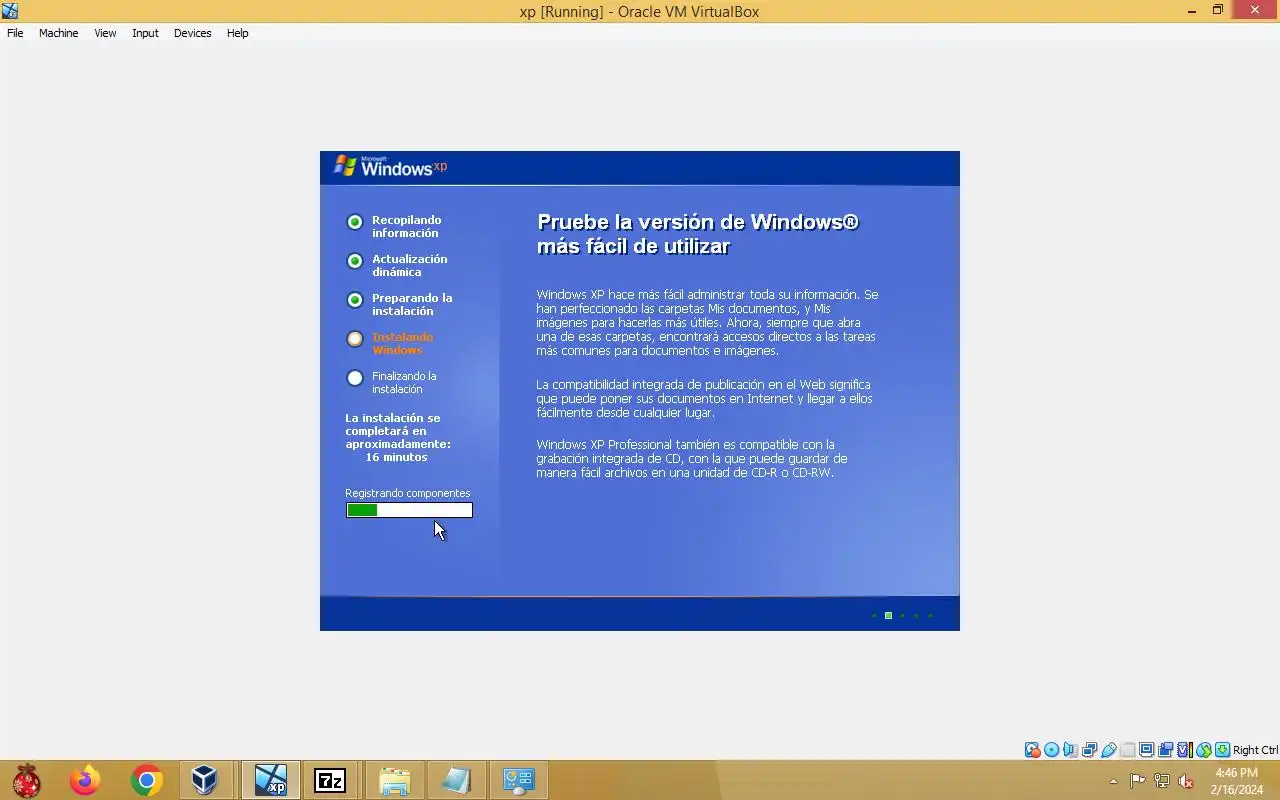Screen dimensions: 1280x800
Task: Open 7-Zip from the taskbar
Action: click(330, 780)
